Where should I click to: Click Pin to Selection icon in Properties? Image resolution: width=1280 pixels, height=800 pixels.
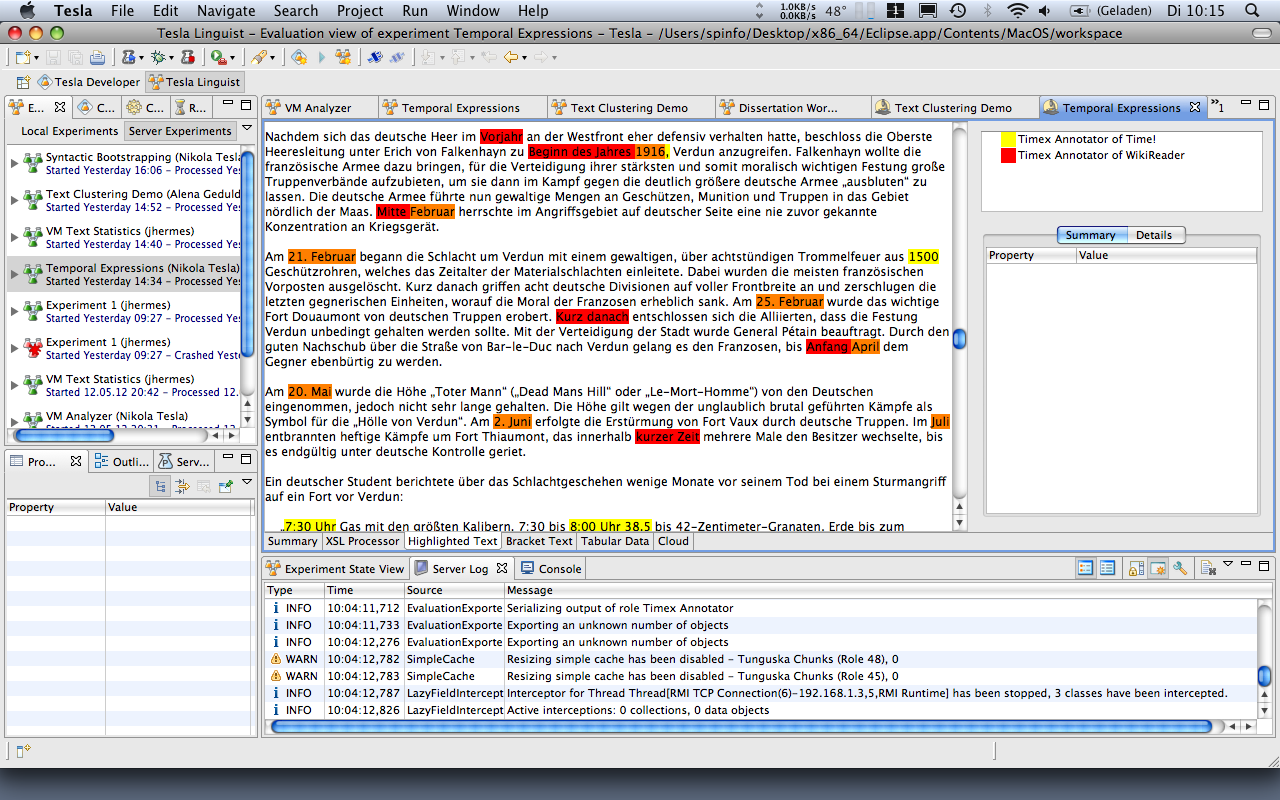[x=226, y=486]
